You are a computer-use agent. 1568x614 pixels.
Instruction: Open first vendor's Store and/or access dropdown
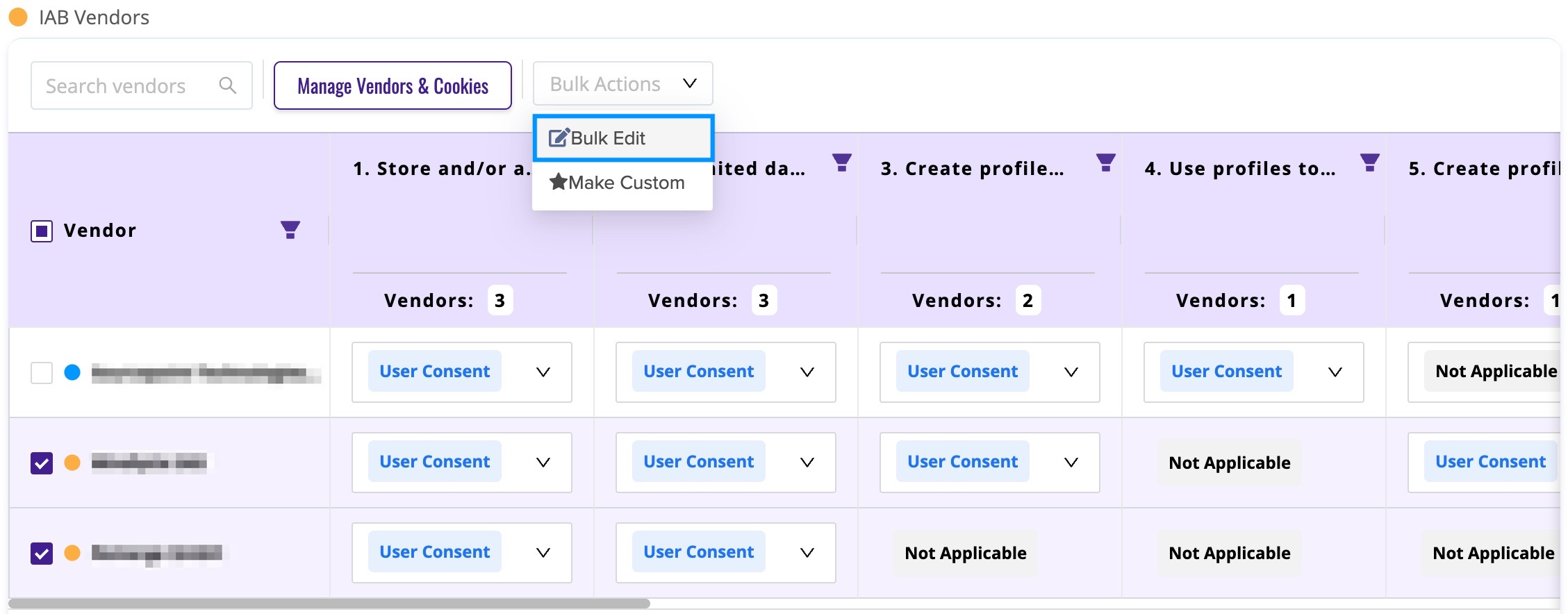tap(461, 372)
